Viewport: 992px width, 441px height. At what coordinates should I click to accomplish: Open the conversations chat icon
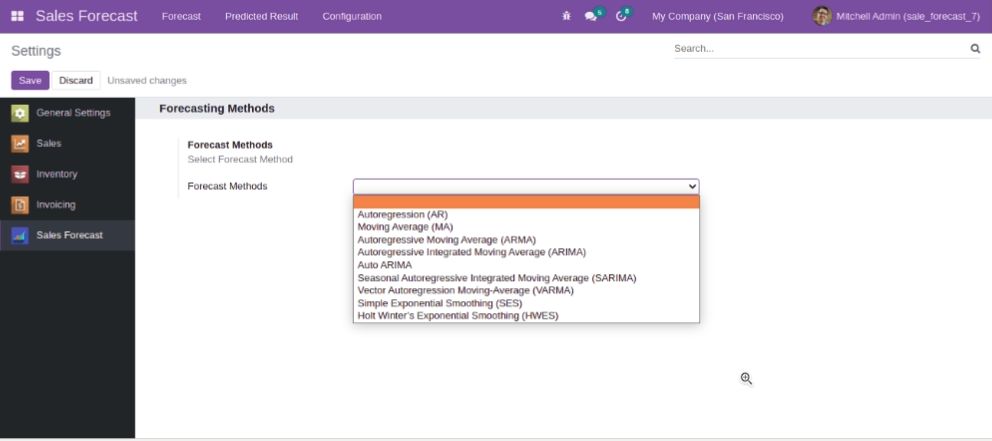tap(591, 17)
